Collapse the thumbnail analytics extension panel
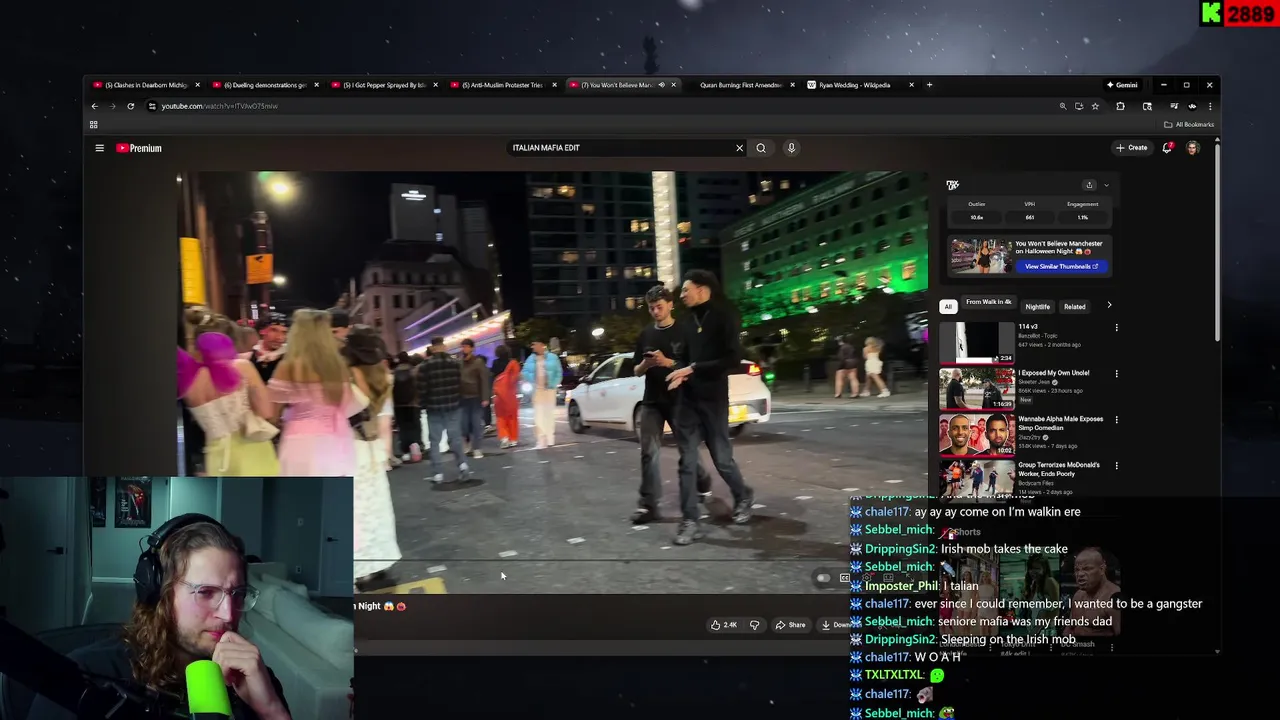The image size is (1280, 720). tap(1106, 185)
